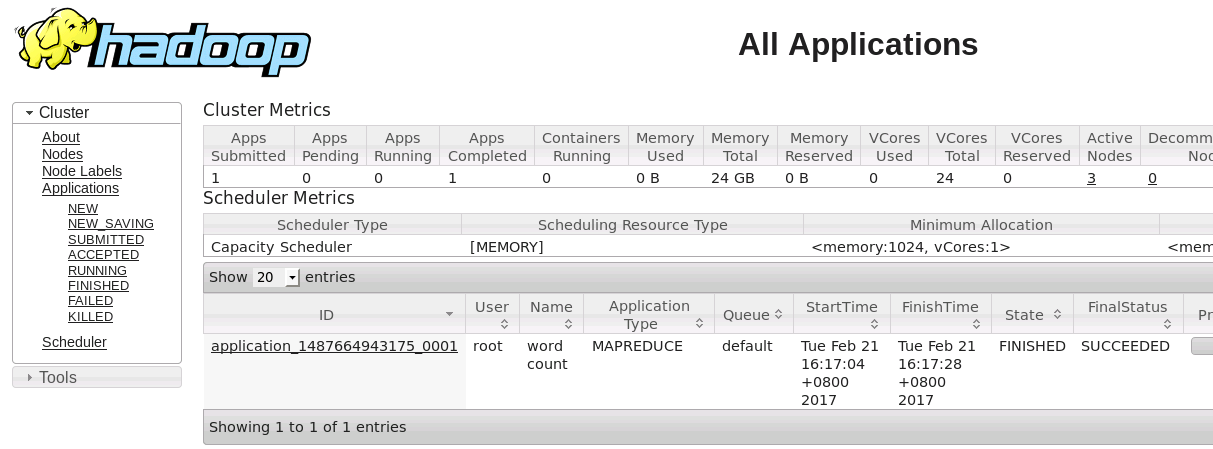Click the Scheduler Metrics heading
The height and width of the screenshot is (449, 1213).
[x=279, y=198]
